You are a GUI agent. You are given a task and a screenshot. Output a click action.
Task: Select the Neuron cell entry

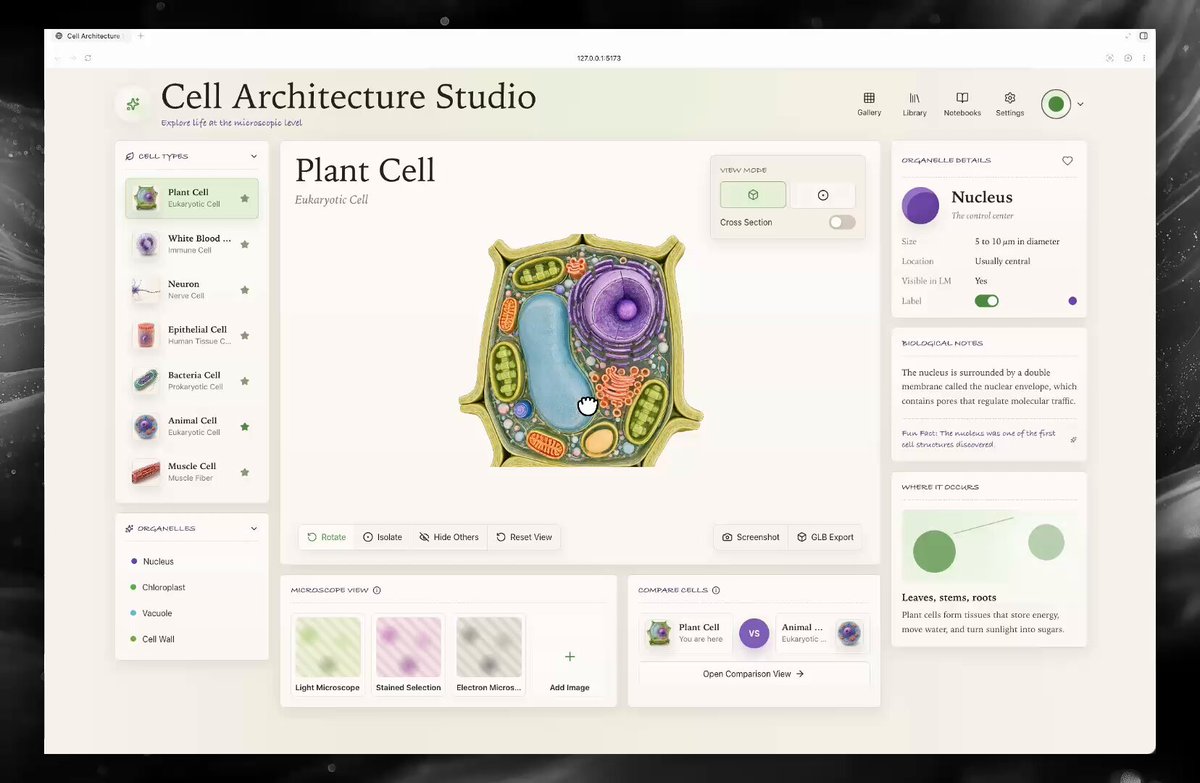pyautogui.click(x=191, y=290)
